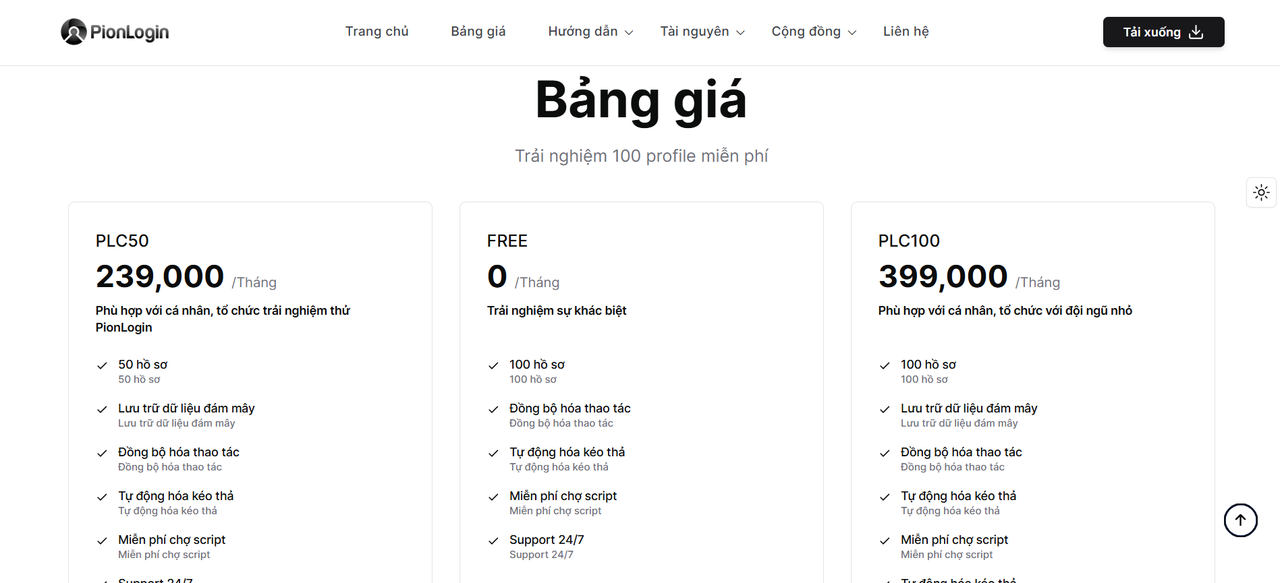
Task: Open the Liên hệ navigation link
Action: [906, 32]
